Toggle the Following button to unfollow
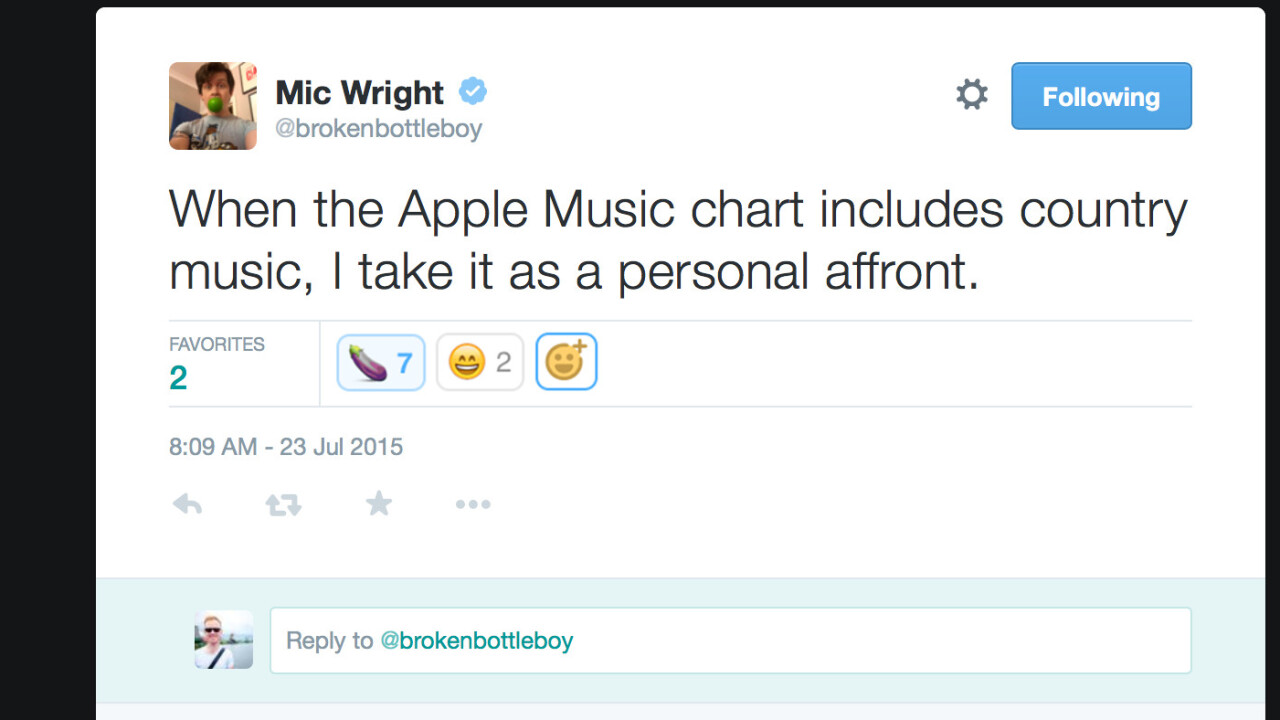This screenshot has height=720, width=1280. [1101, 96]
